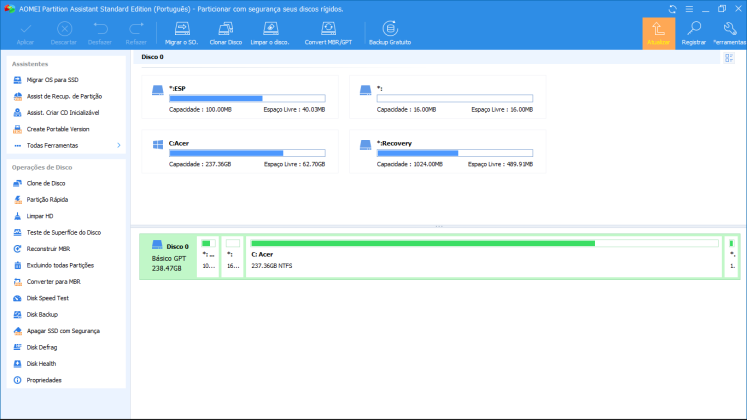Open the hamburger menu in title bar
747x420 pixels.
689,9
